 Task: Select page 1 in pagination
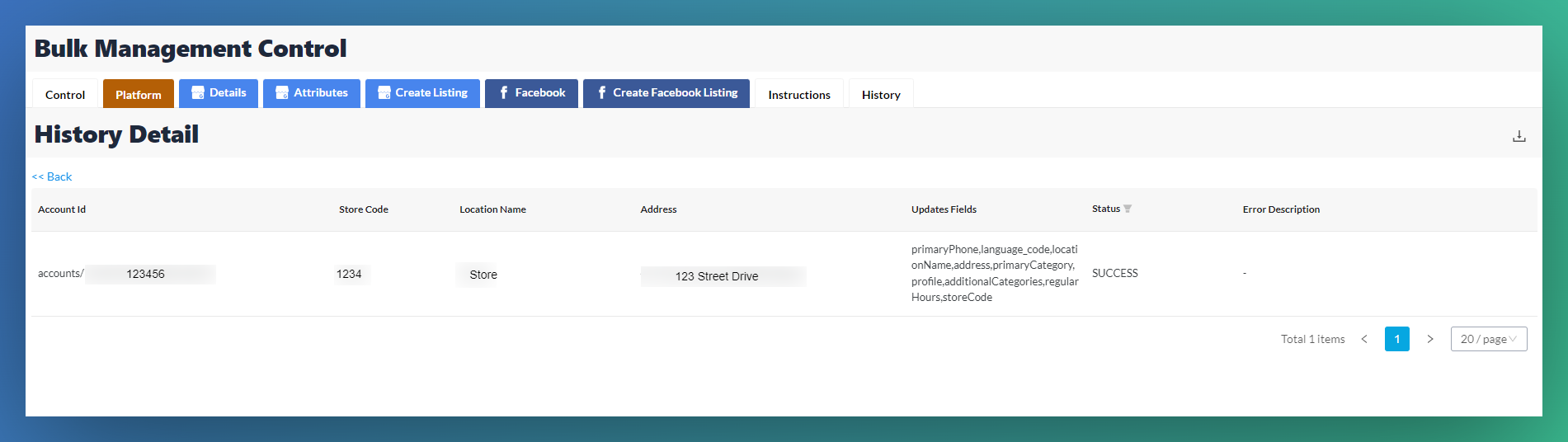(1397, 339)
